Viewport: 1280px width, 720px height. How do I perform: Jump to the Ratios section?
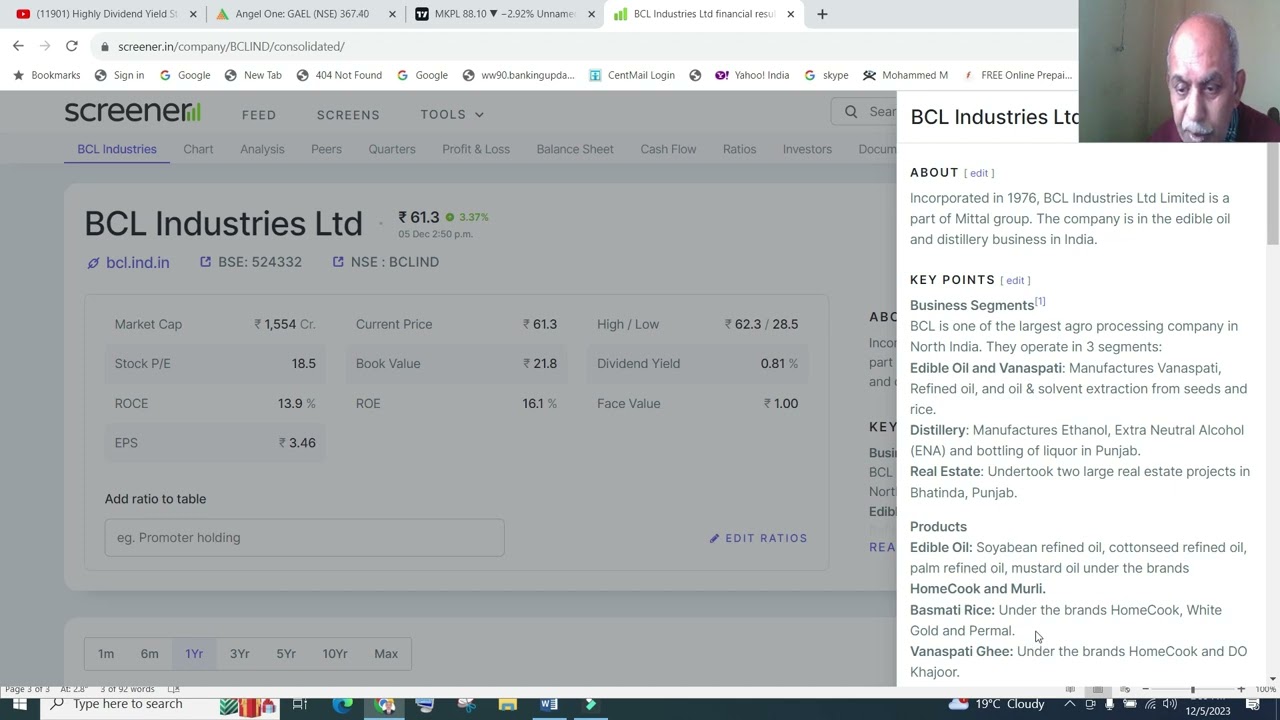tap(739, 149)
